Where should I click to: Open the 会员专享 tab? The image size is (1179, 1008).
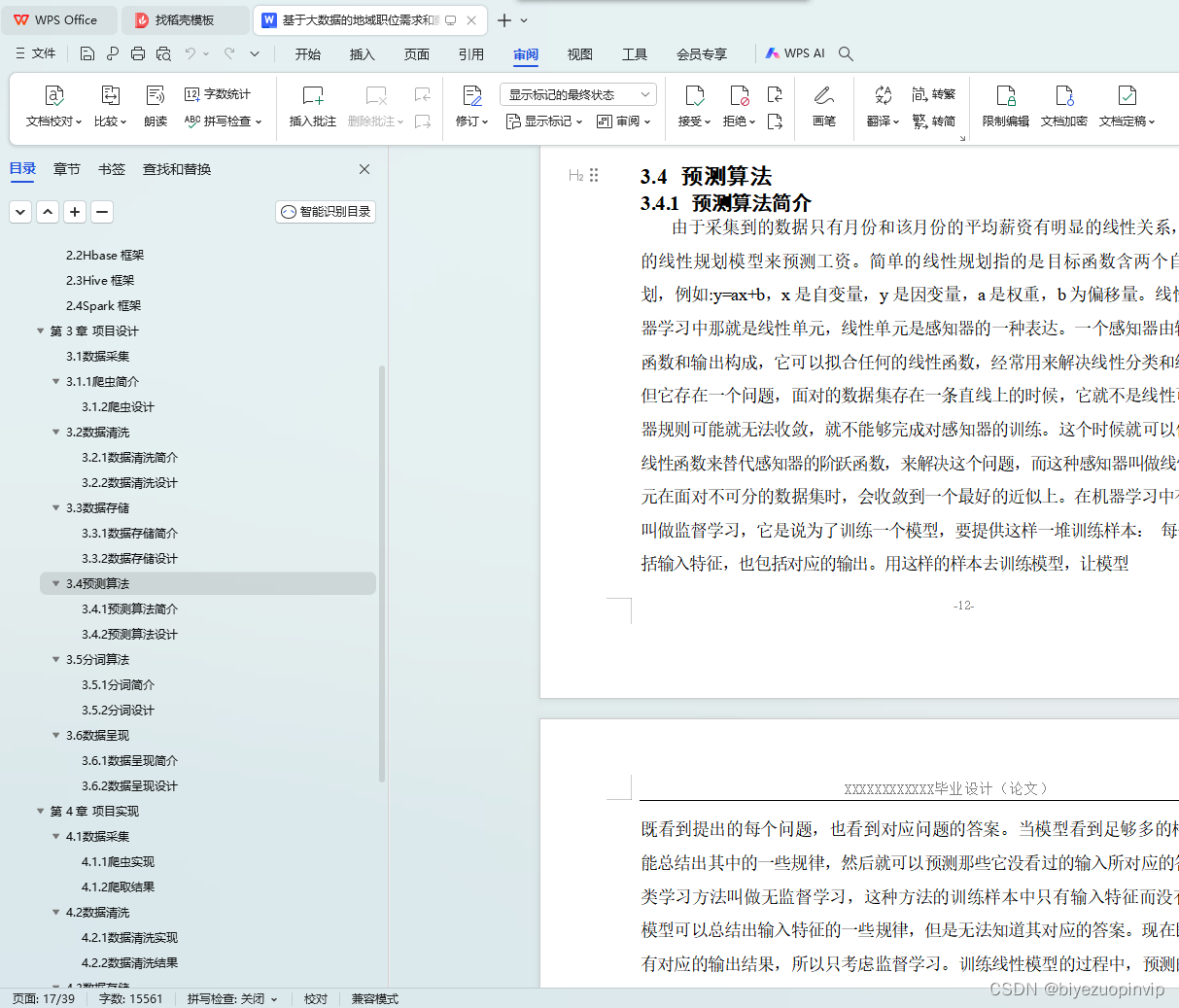coord(702,54)
